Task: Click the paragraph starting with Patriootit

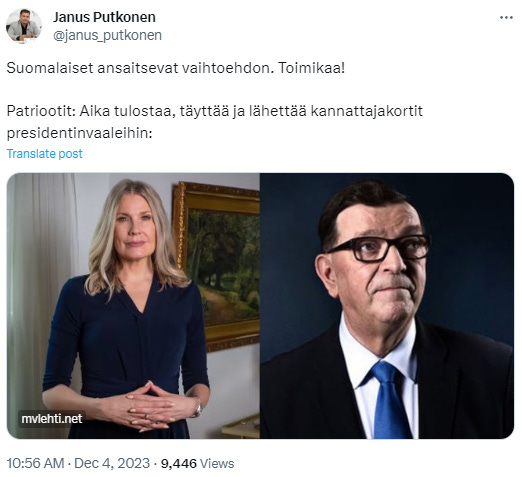Action: (215, 122)
